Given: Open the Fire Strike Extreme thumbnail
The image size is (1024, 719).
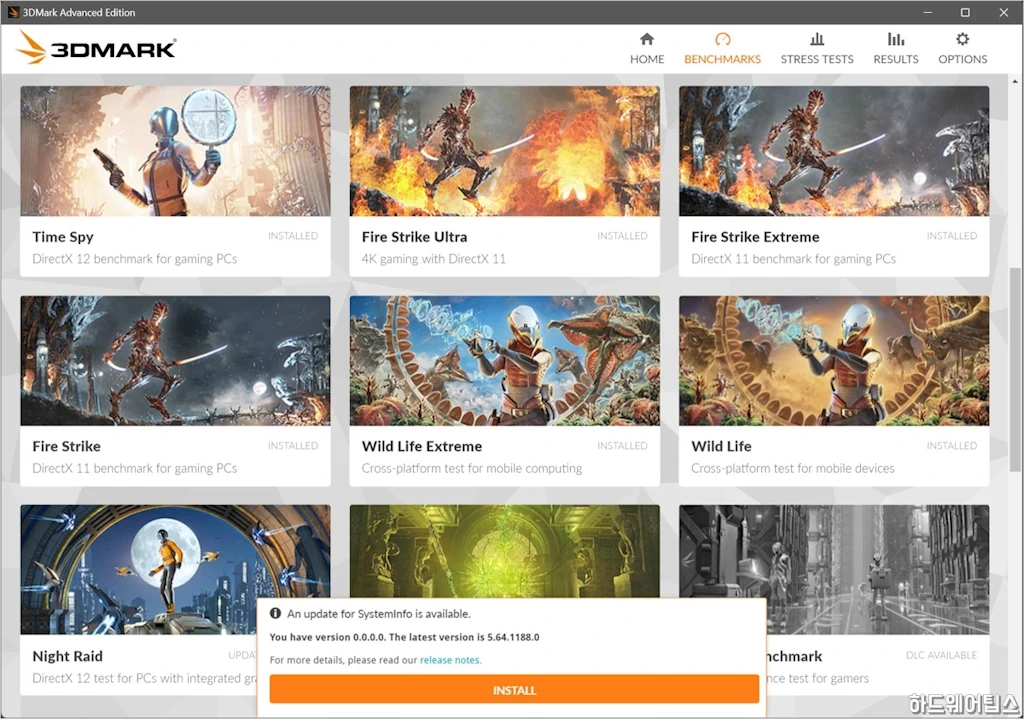Looking at the screenshot, I should pos(834,151).
